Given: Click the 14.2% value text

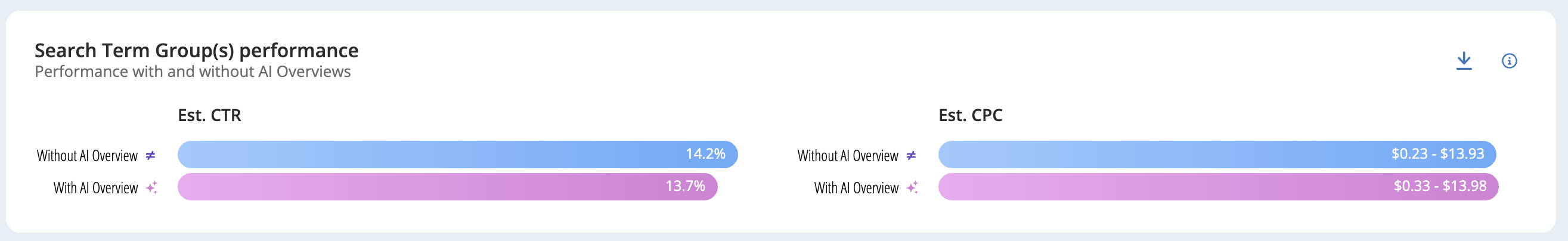Looking at the screenshot, I should pyautogui.click(x=705, y=154).
